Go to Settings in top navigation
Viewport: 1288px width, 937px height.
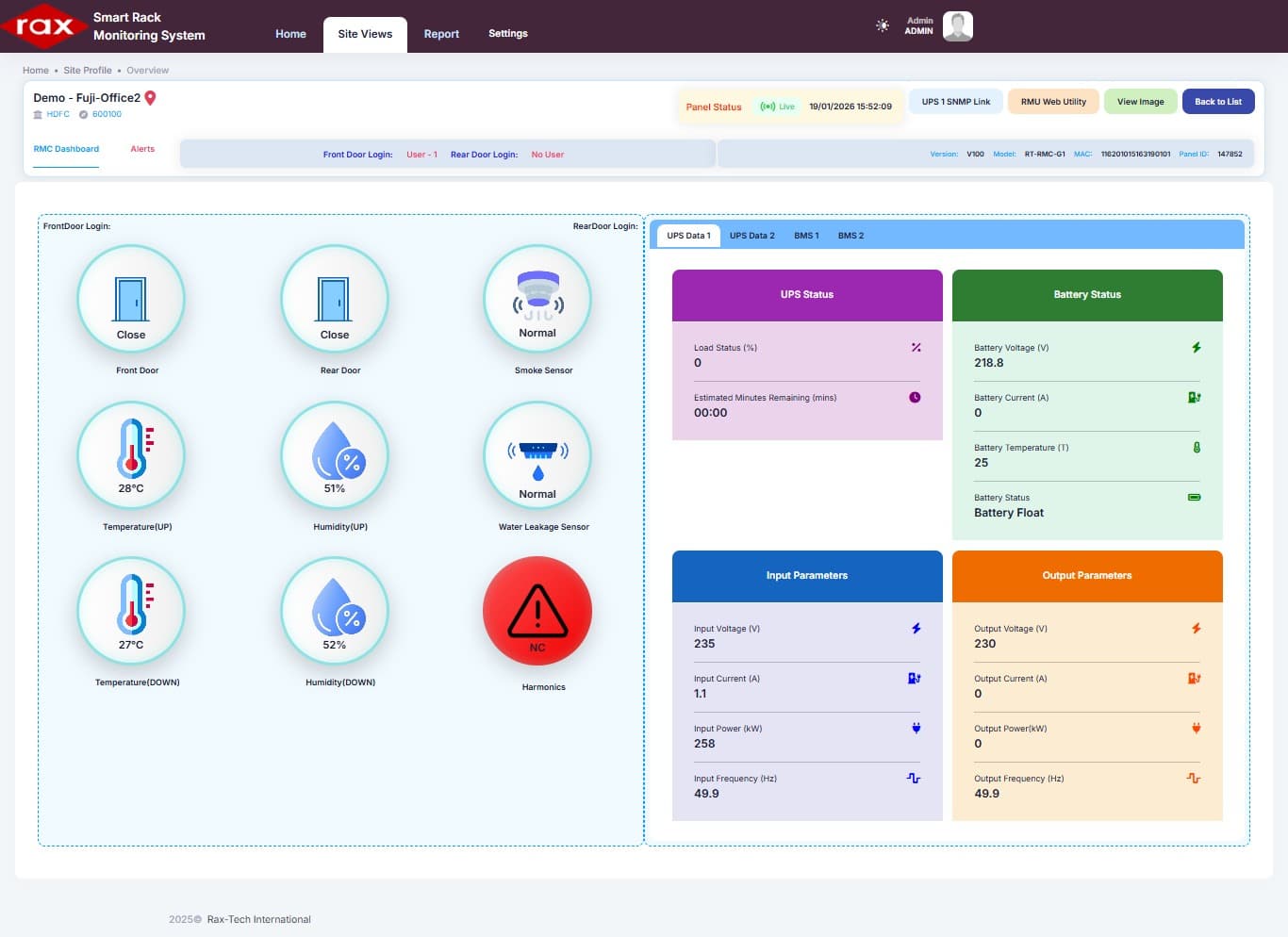507,34
